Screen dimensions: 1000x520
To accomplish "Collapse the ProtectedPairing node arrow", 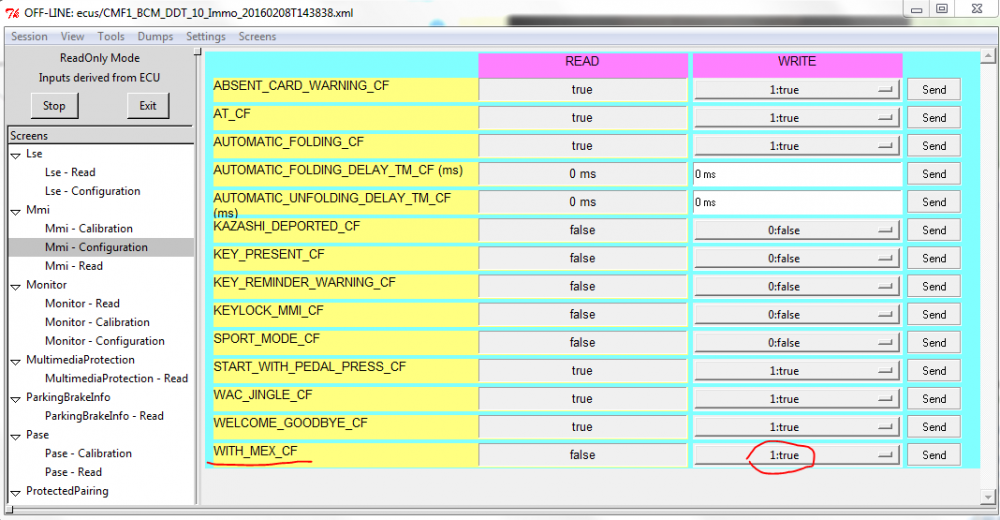I will pos(15,493).
